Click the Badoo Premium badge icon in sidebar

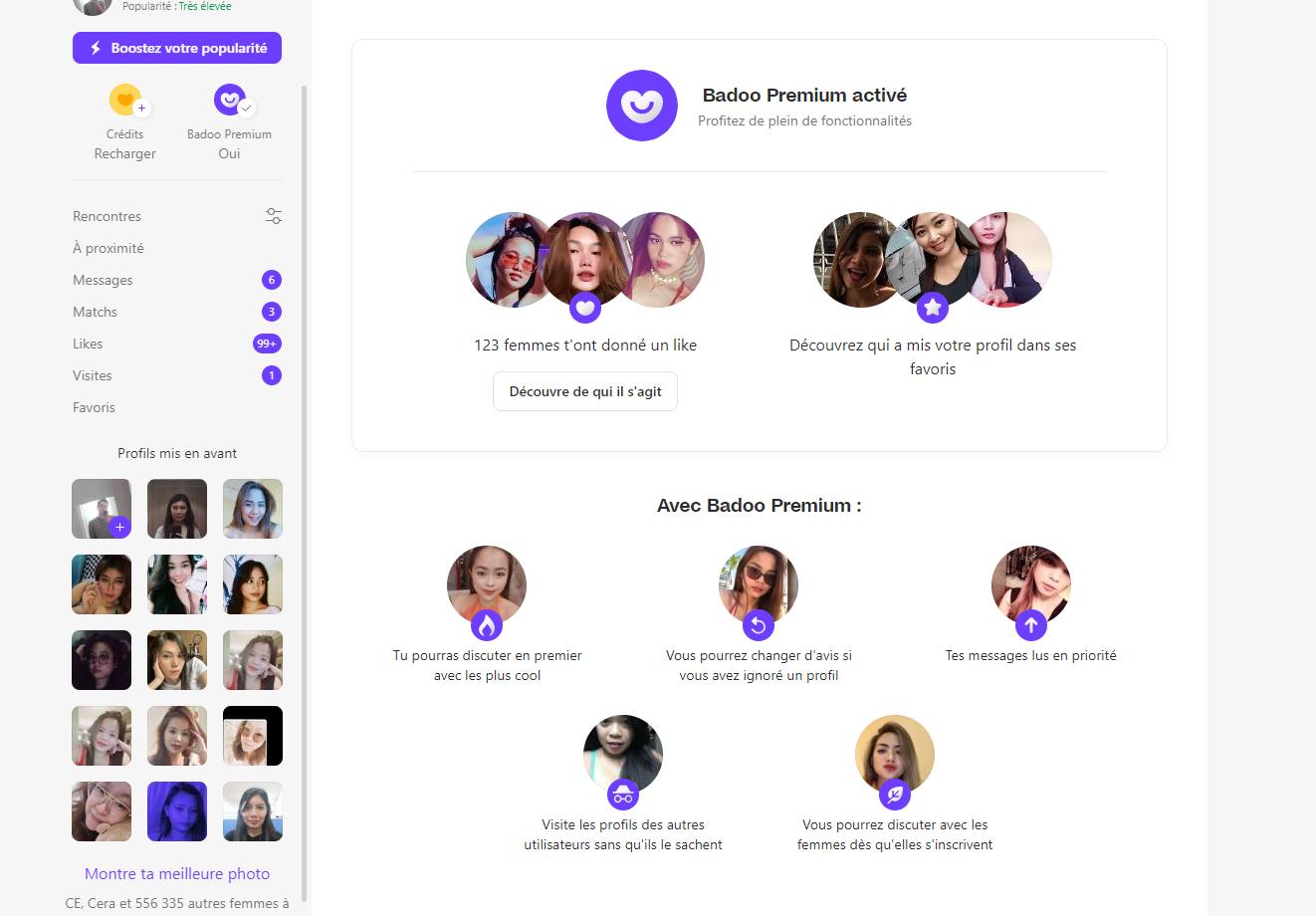pyautogui.click(x=230, y=100)
